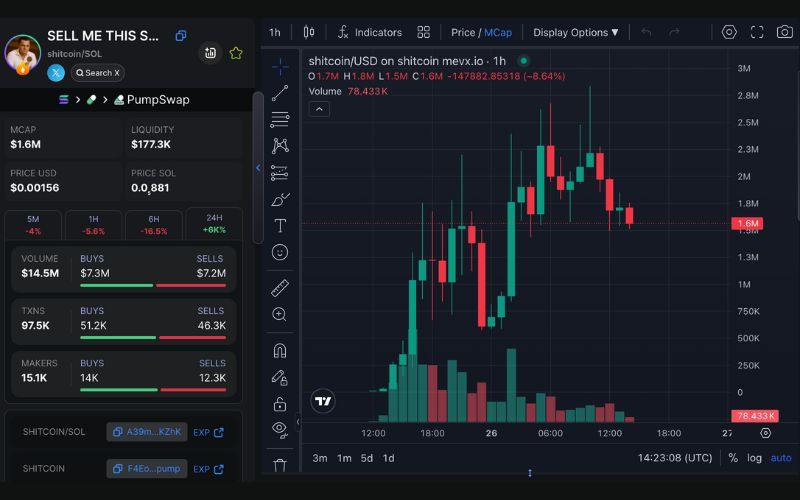Collapse the chart legend chevron

coord(319,109)
